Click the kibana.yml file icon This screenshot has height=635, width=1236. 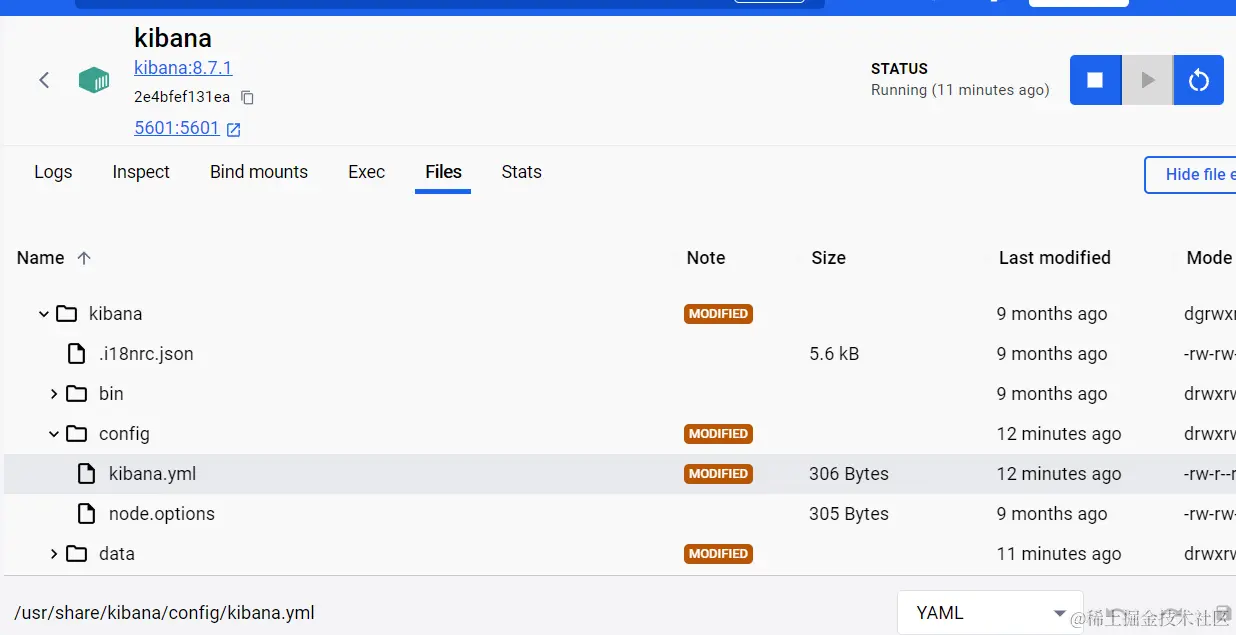tap(87, 474)
